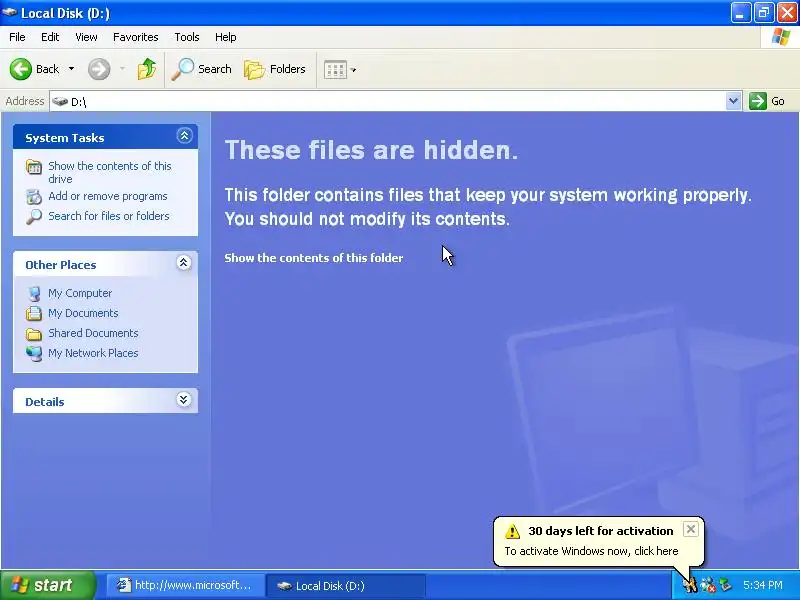
Task: Open the Views dropdown arrow
Action: [353, 69]
